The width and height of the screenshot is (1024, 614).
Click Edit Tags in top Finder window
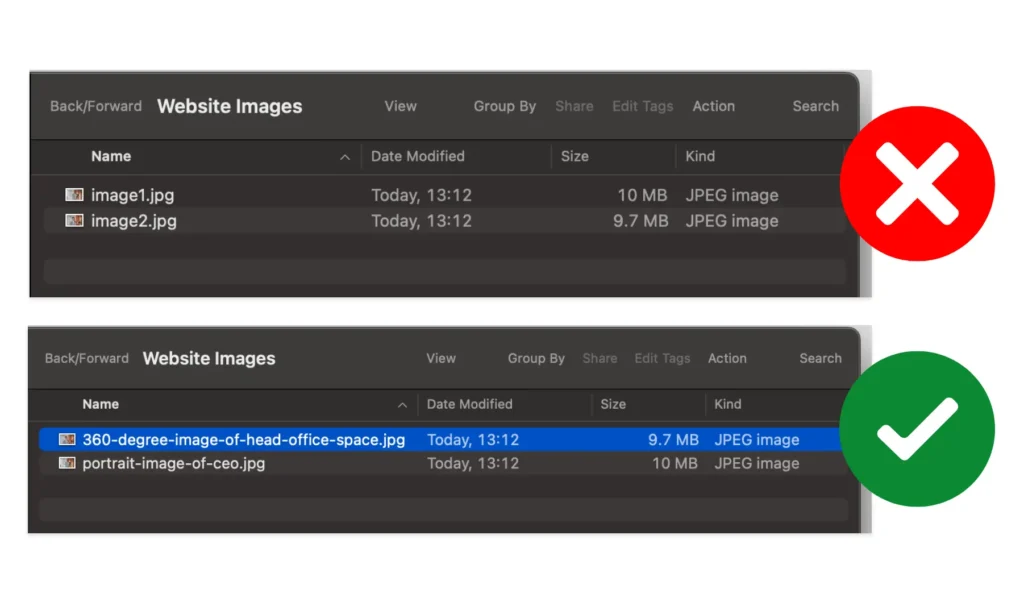coord(643,106)
